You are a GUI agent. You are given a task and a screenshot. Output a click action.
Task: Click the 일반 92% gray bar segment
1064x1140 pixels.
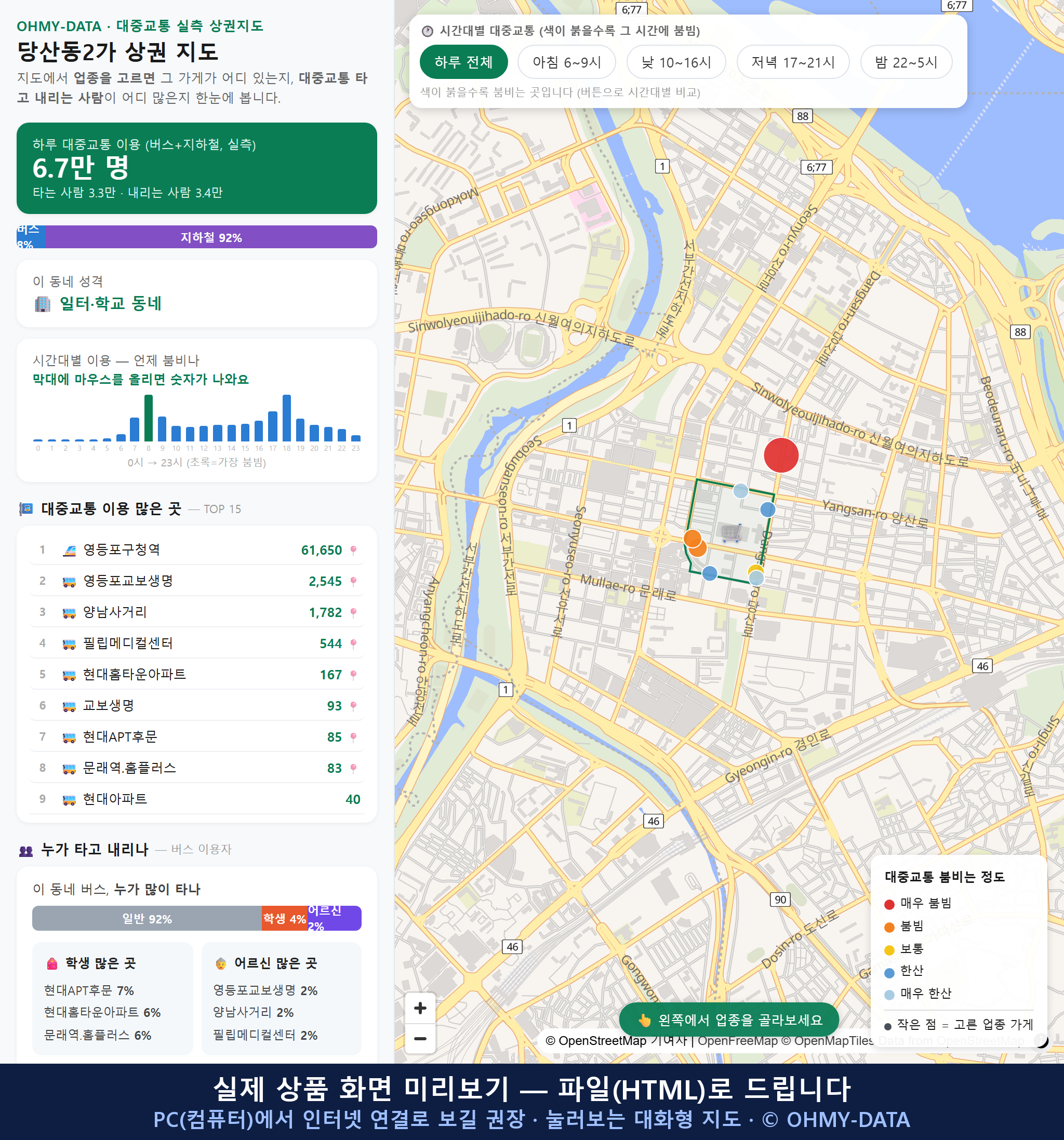[147, 919]
